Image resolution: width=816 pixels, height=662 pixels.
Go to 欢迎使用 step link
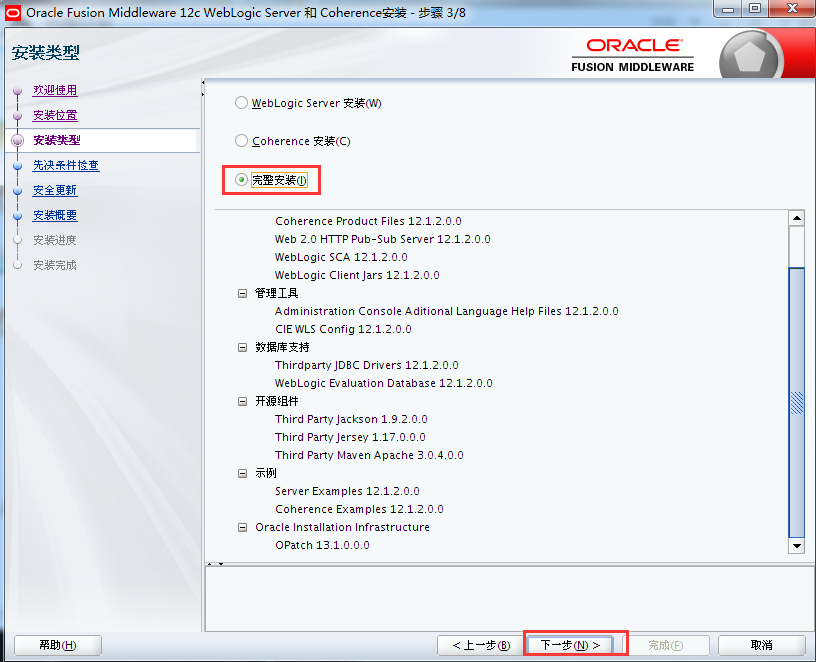click(55, 90)
